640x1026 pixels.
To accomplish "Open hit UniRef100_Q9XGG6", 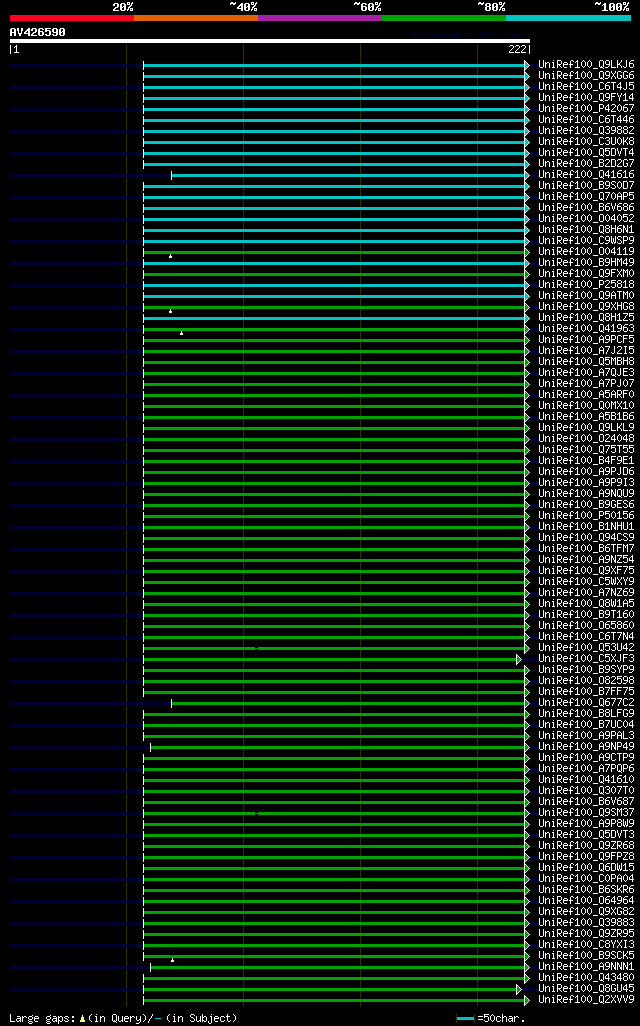I will [586, 76].
